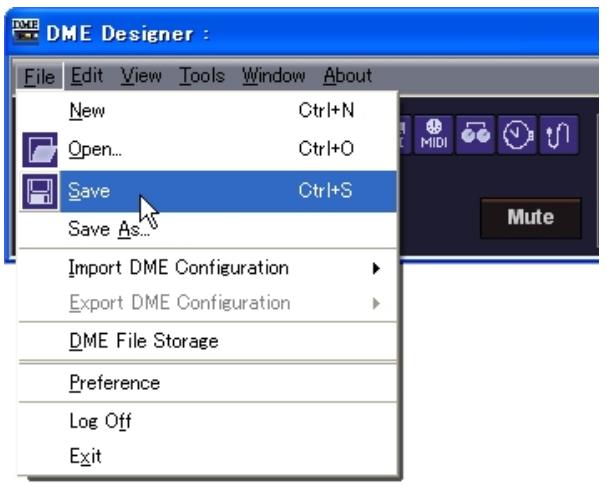607x487 pixels.
Task: Select Import DME Configuration entry
Action: (208, 268)
